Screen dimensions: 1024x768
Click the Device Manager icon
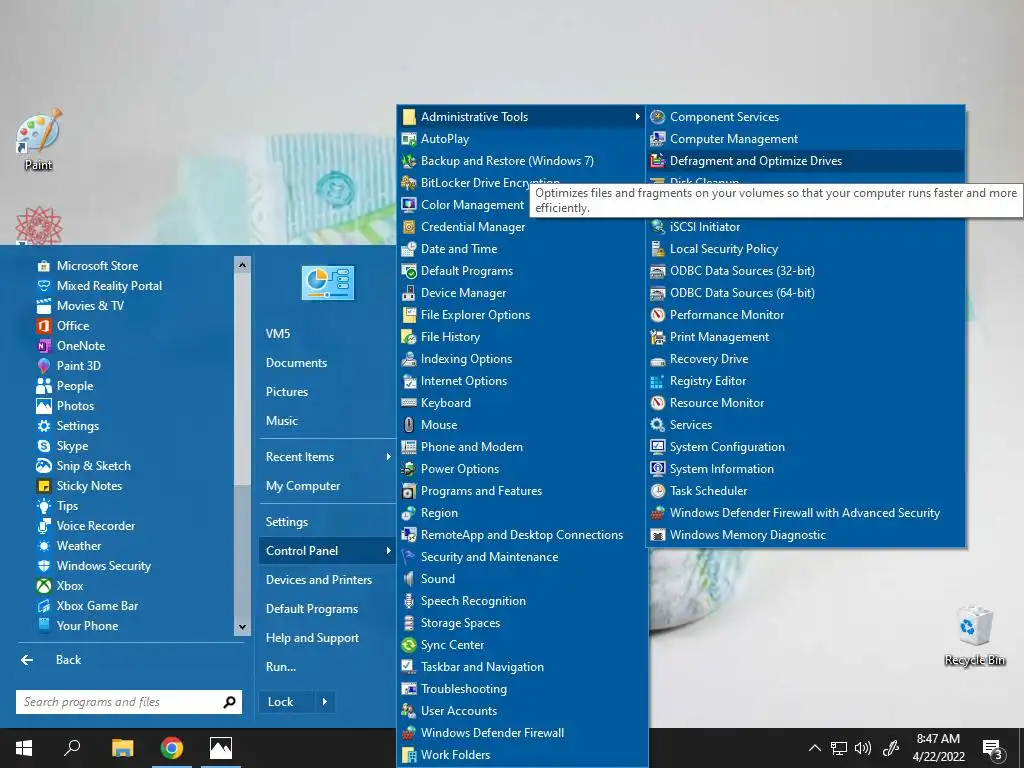click(x=409, y=293)
